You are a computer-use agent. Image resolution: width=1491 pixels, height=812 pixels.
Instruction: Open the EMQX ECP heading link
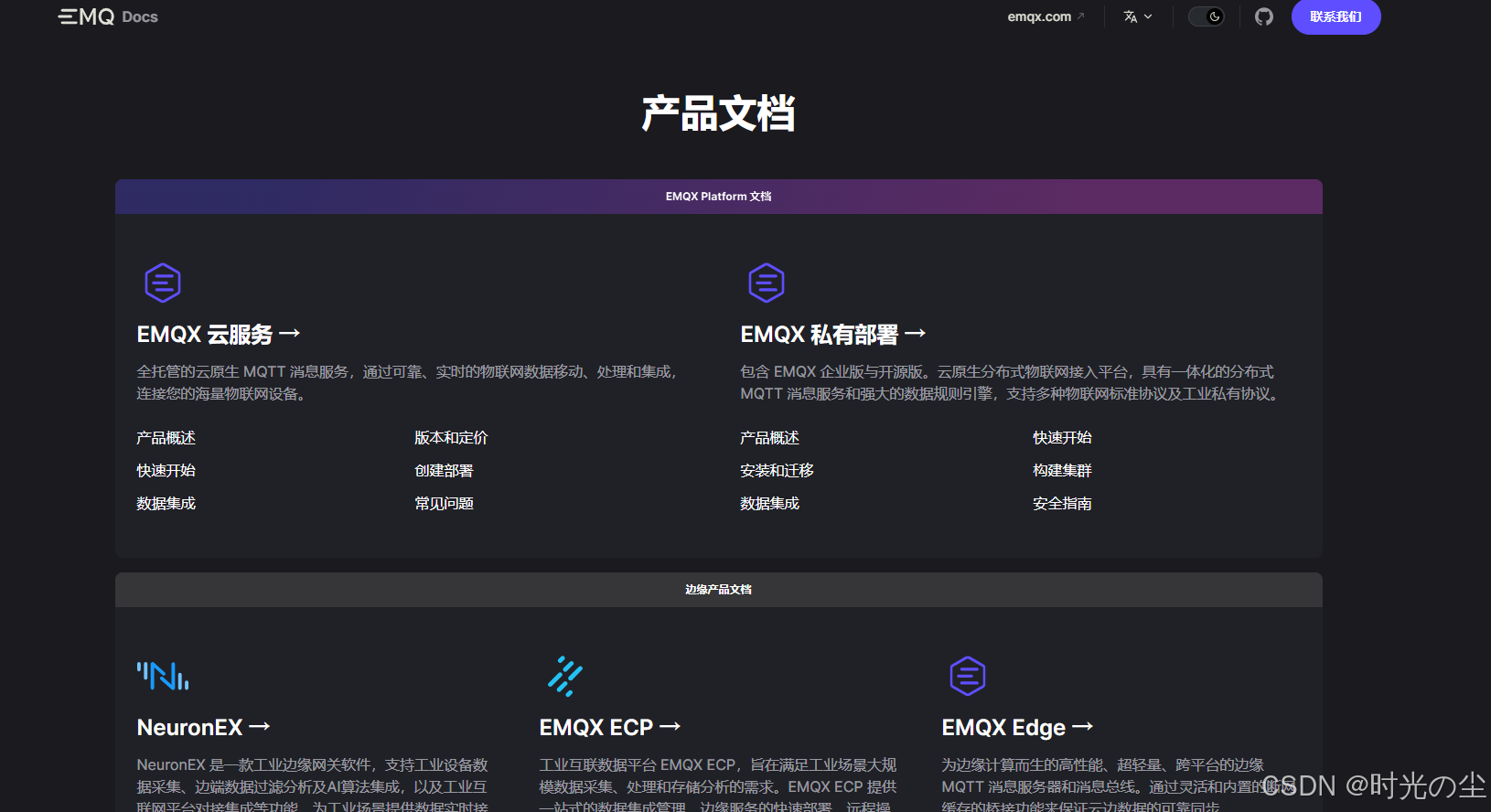tap(610, 728)
